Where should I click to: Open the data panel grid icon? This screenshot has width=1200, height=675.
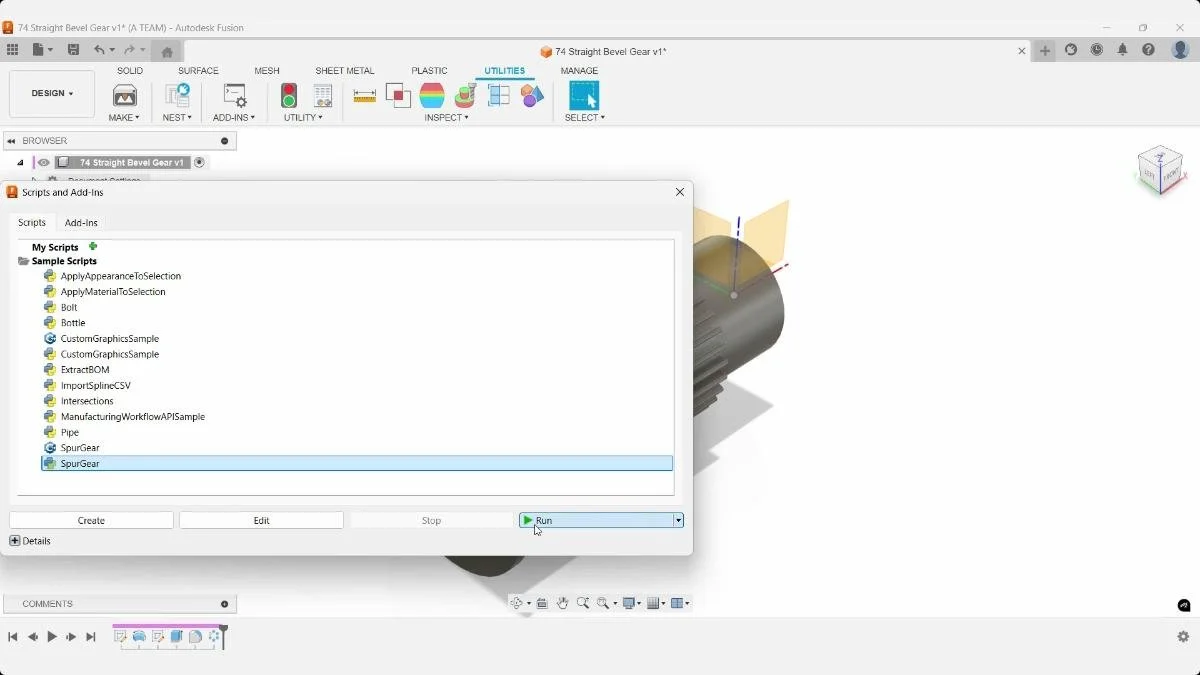click(12, 50)
